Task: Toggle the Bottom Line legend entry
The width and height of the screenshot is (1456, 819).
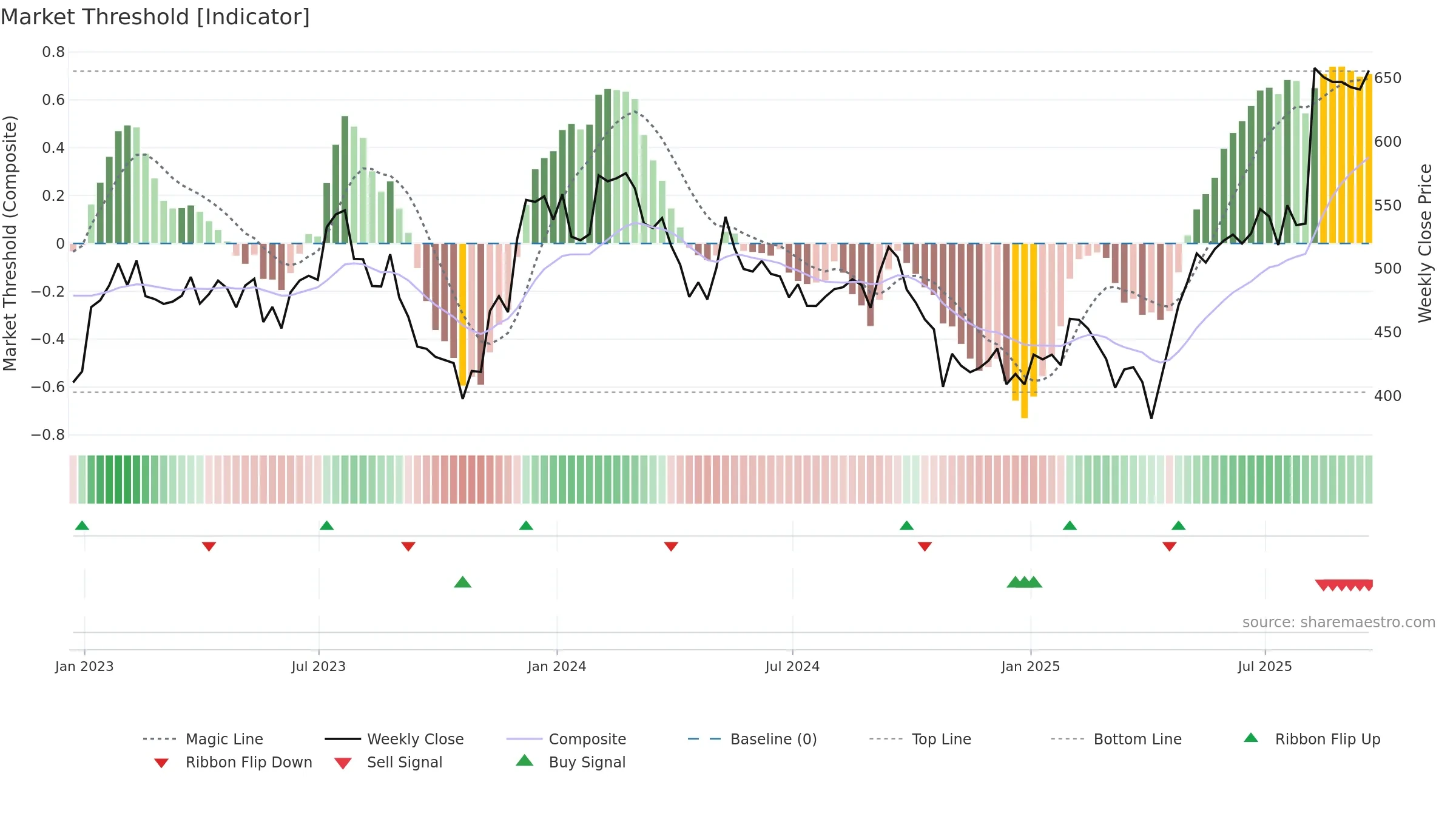Action: (1116, 739)
